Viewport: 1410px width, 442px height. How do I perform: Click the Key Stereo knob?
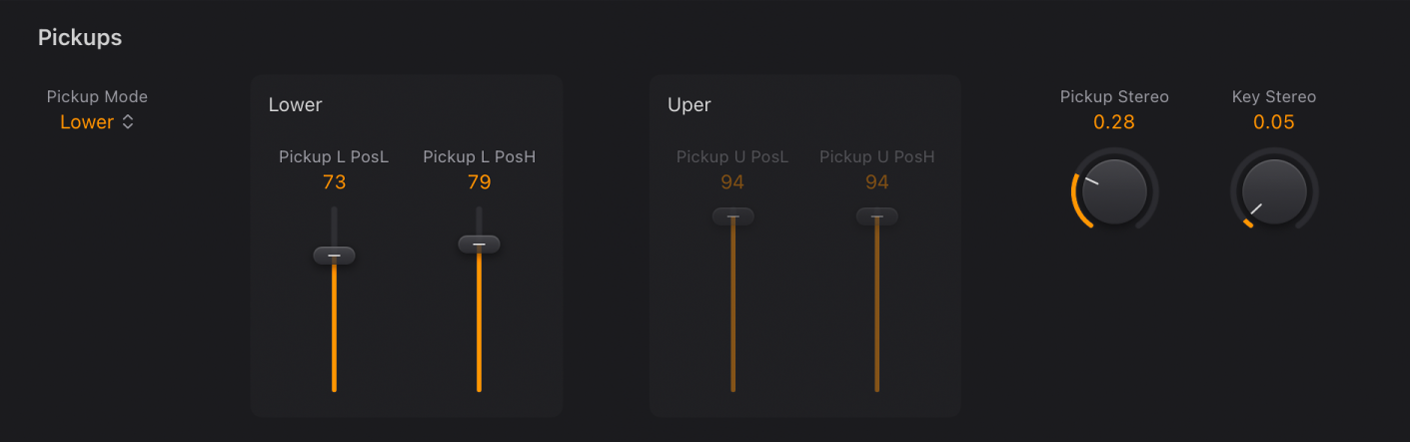click(x=1274, y=191)
